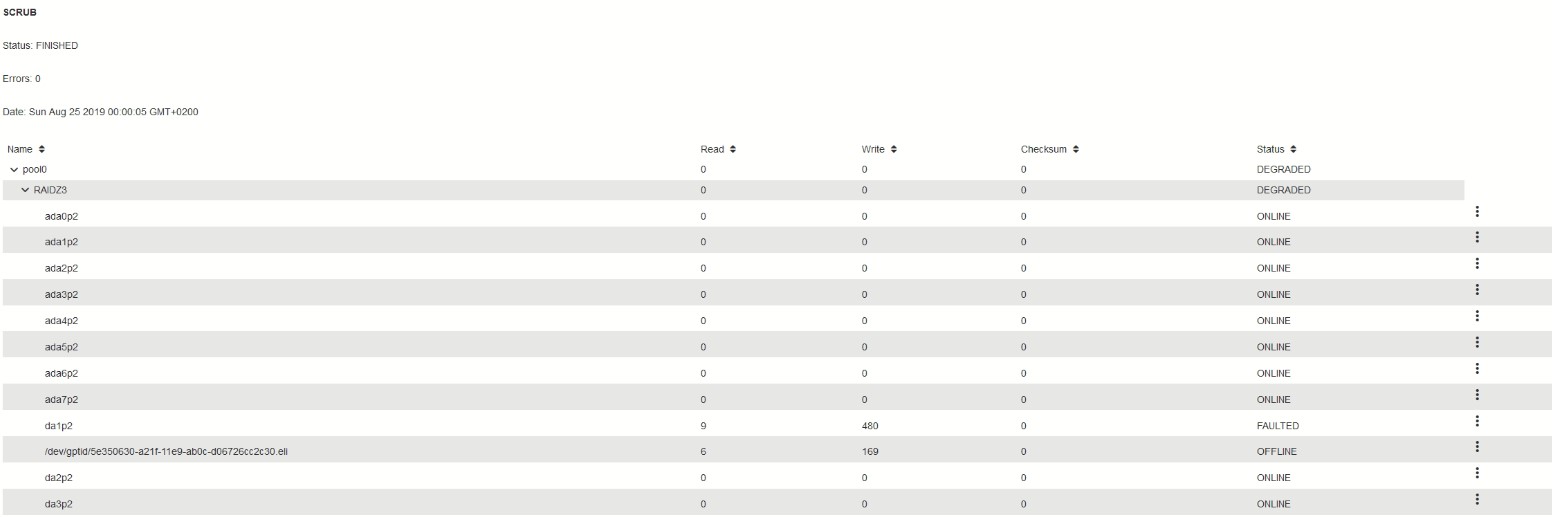Open the actions menu for the offline gptid device
This screenshot has width=1552, height=517.
click(x=1476, y=447)
